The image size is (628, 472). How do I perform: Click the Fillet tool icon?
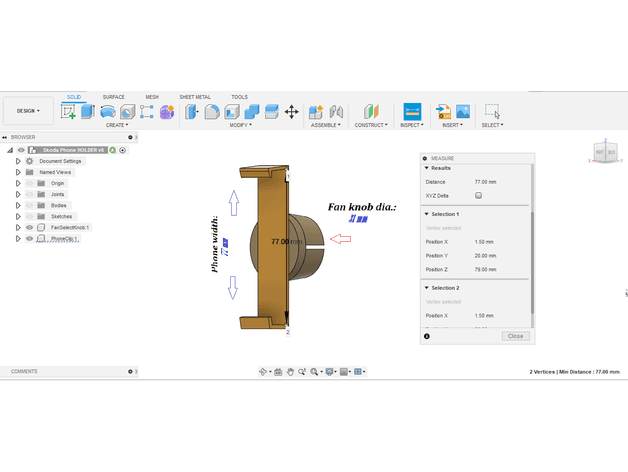[212, 112]
